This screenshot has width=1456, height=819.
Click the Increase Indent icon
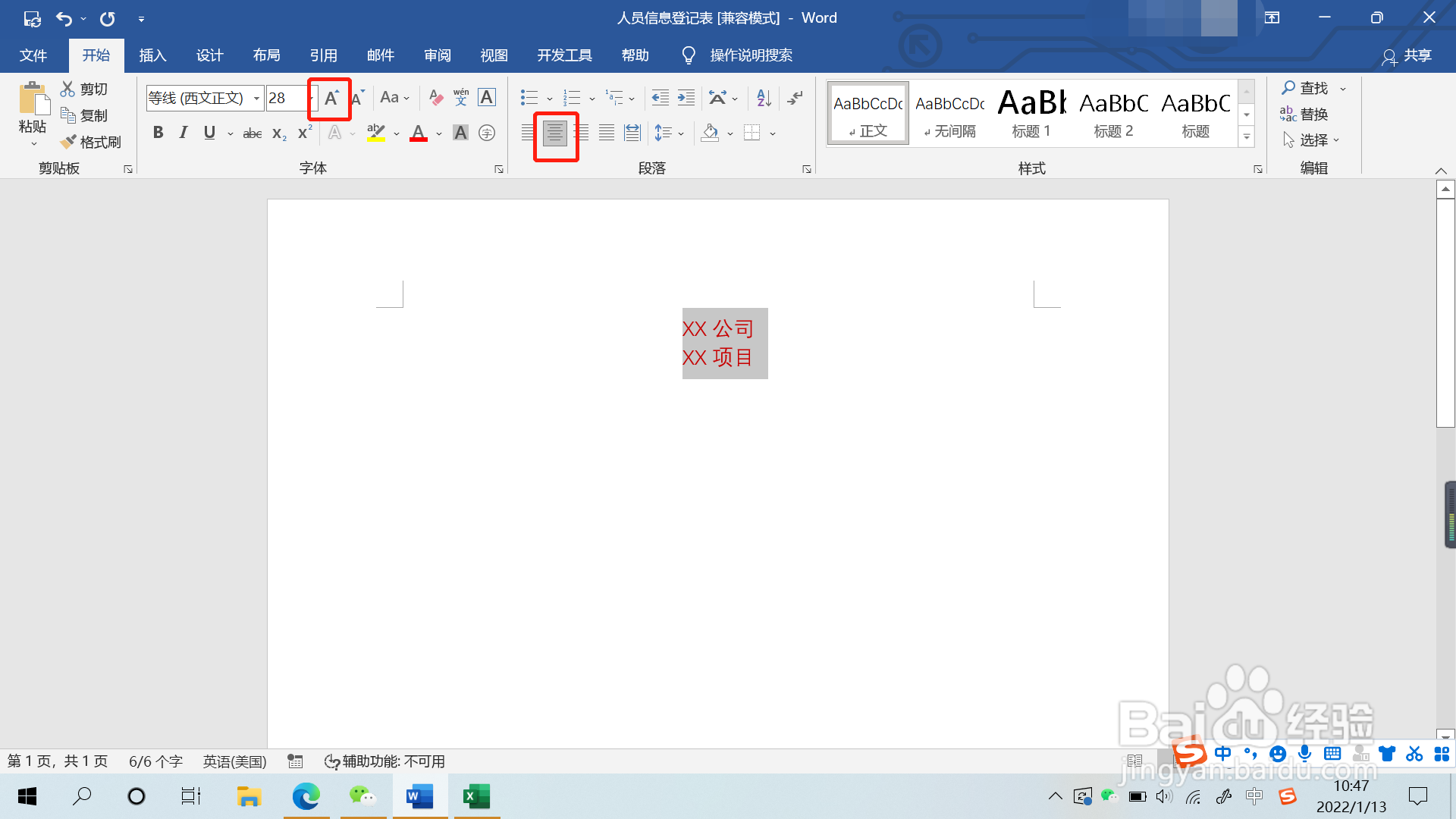click(686, 97)
